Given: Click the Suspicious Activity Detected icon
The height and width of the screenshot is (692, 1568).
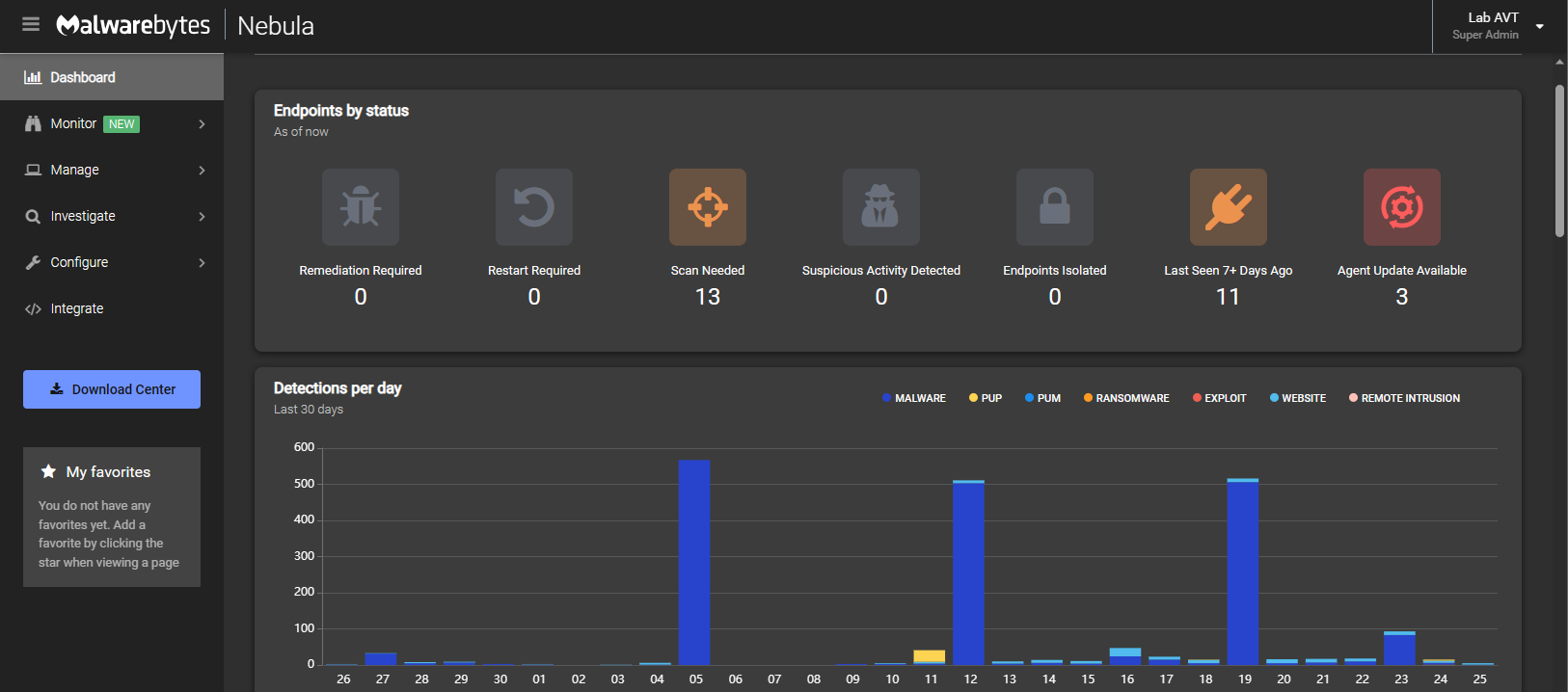Looking at the screenshot, I should 881,207.
